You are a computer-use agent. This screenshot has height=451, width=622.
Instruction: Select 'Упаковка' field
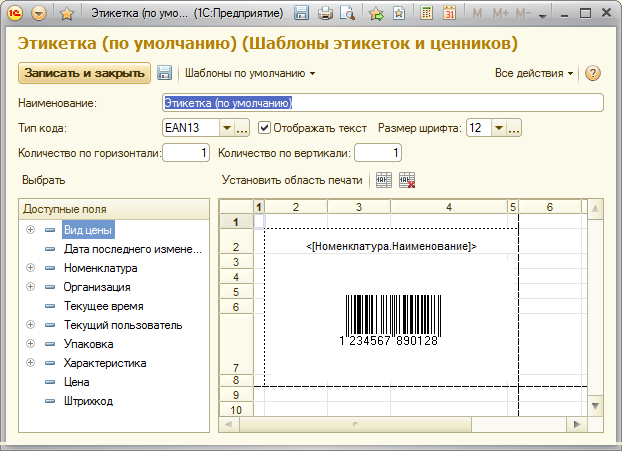(88, 344)
